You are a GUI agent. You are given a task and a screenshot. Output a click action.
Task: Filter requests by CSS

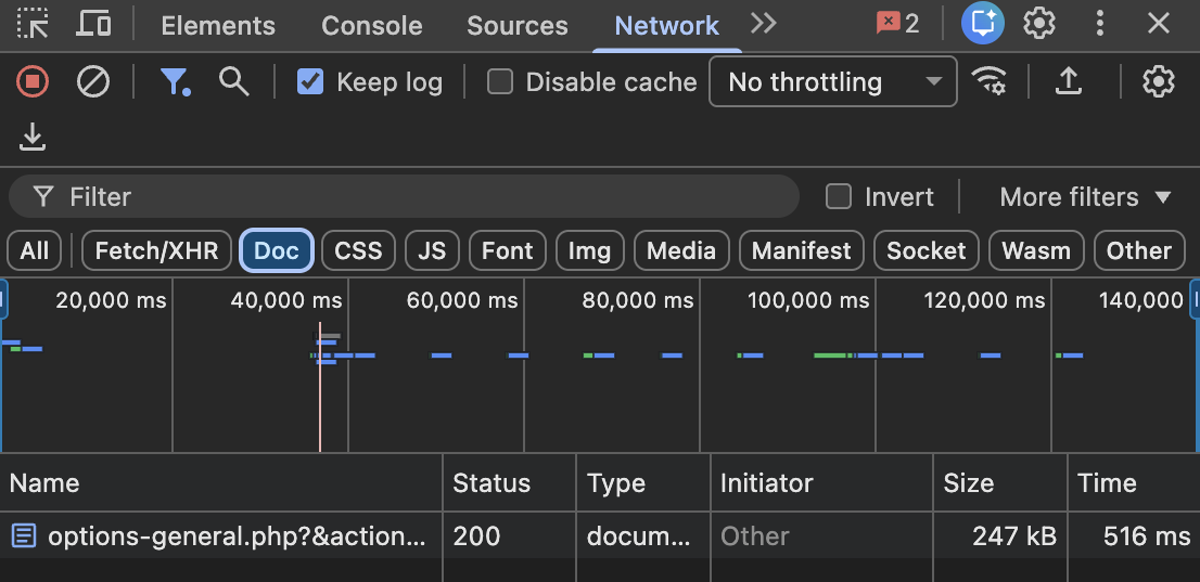[x=358, y=251]
